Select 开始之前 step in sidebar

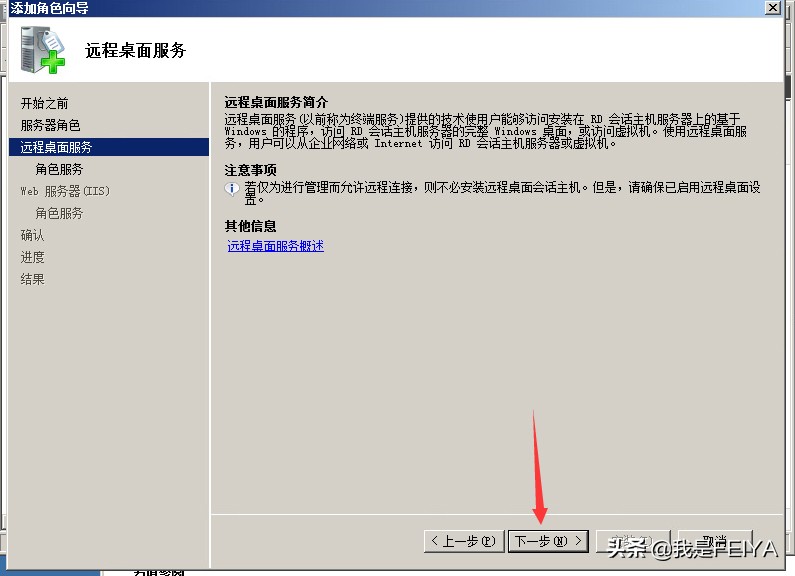coord(45,103)
